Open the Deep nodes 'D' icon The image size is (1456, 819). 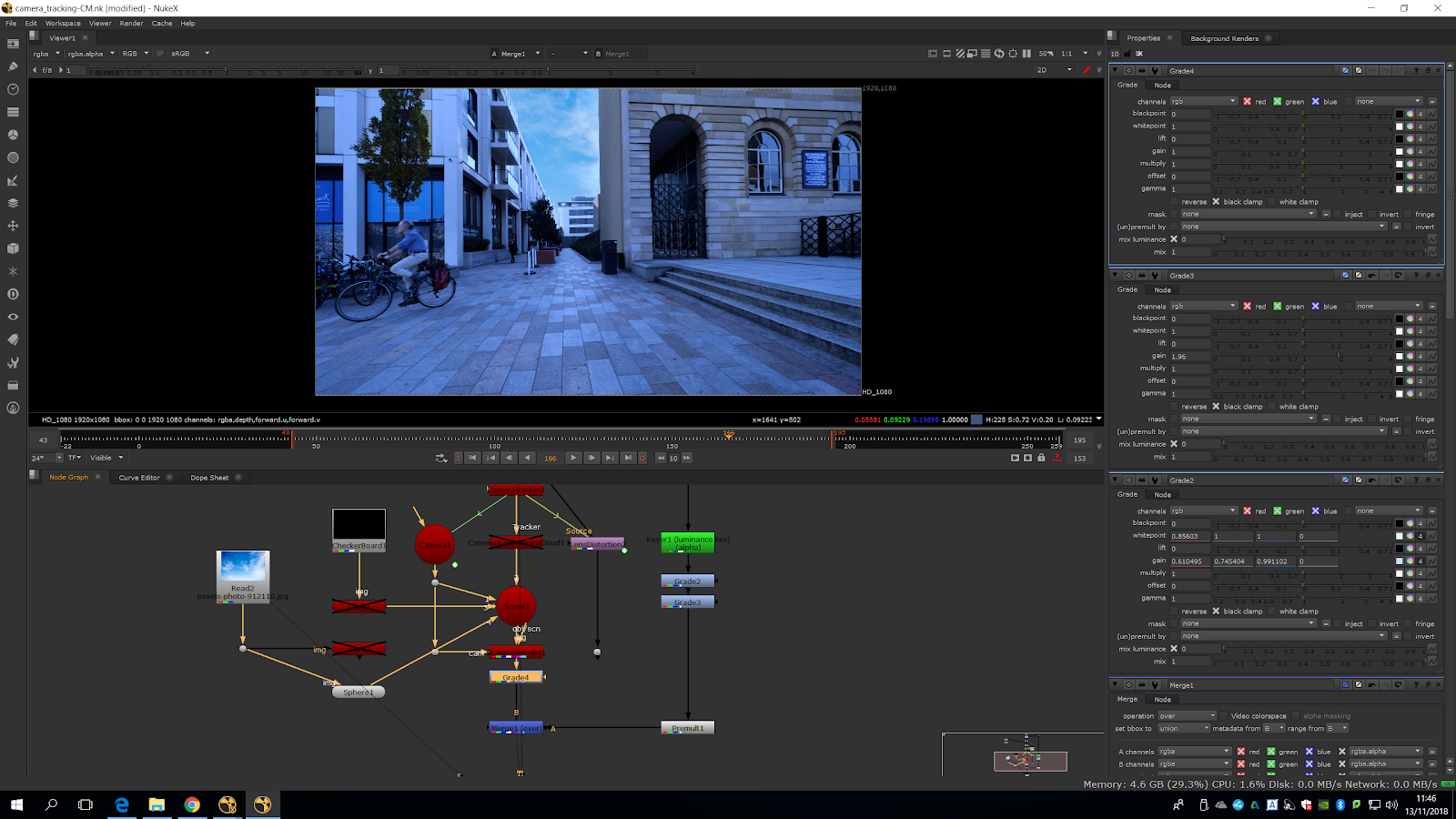[x=13, y=294]
